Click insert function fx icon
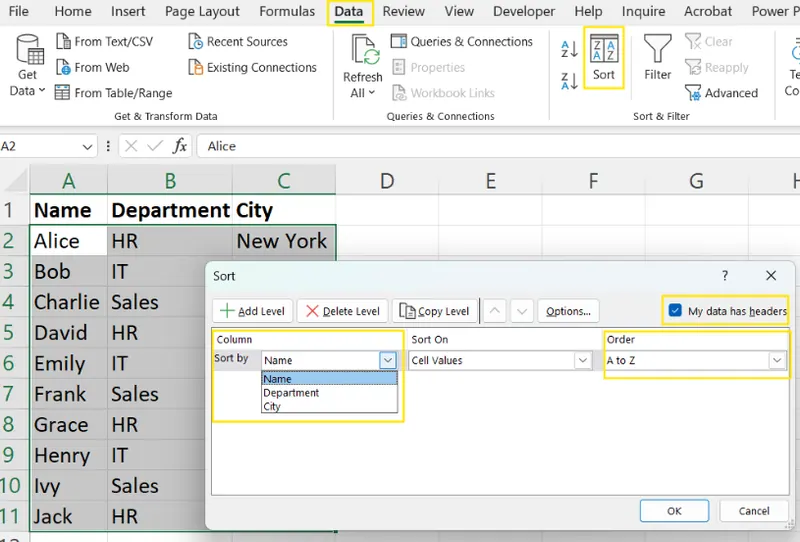 [180, 146]
